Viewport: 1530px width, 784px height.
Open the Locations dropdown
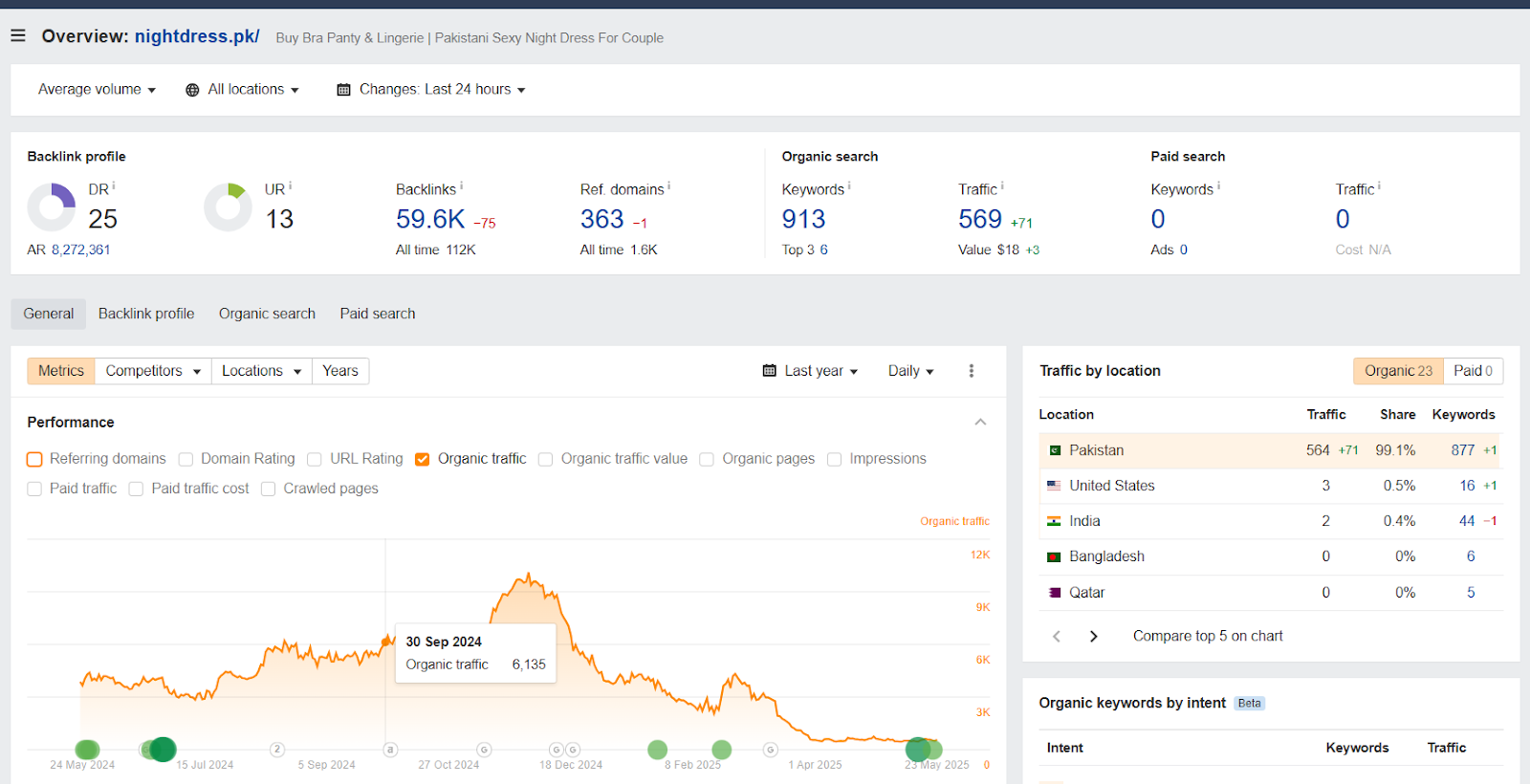tap(262, 371)
